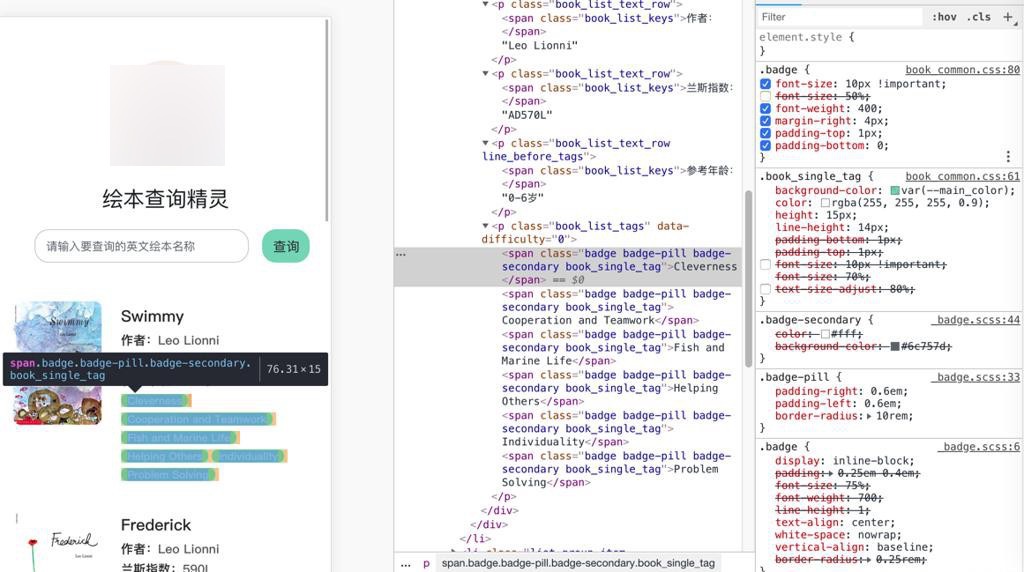Open _badge.scss:33 source link
Screen dimensions: 1024x572
tap(975, 377)
